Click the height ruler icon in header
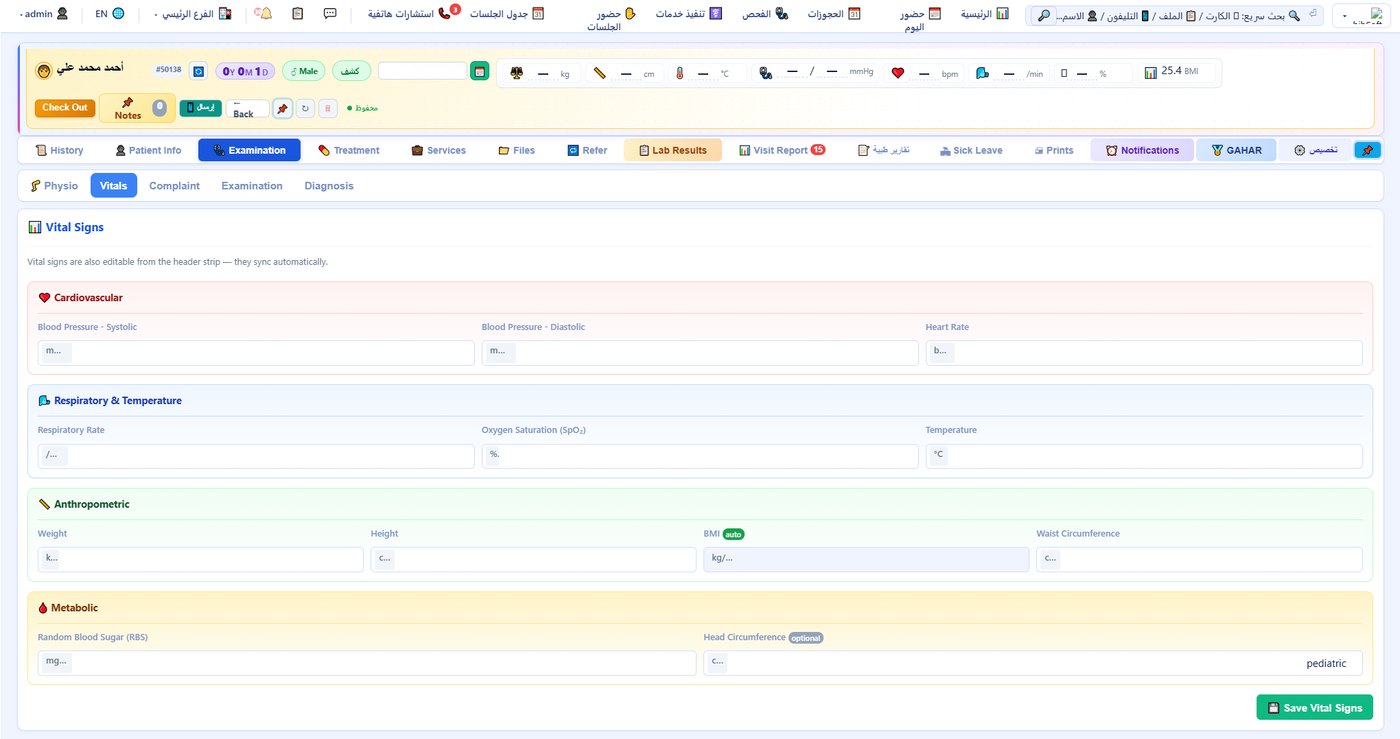The width and height of the screenshot is (1400, 739). 600,73
